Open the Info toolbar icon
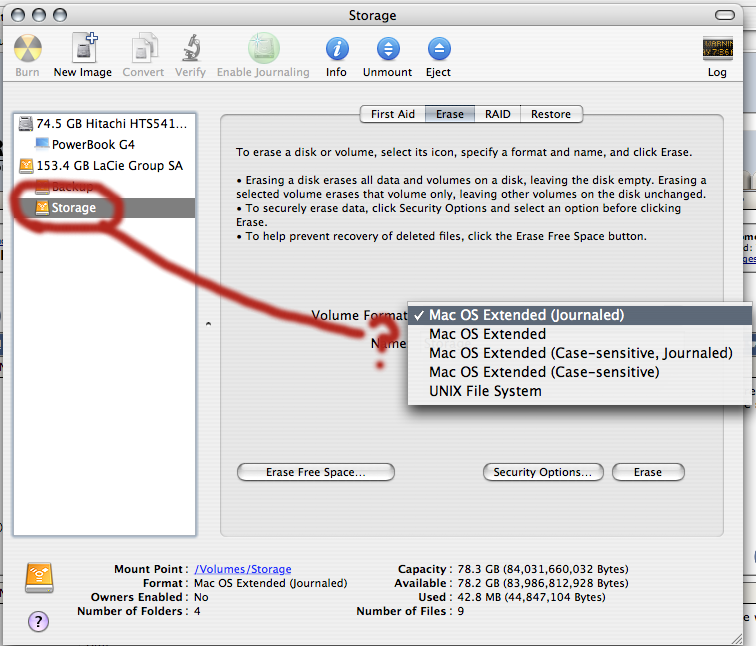The width and height of the screenshot is (756, 646). point(337,49)
